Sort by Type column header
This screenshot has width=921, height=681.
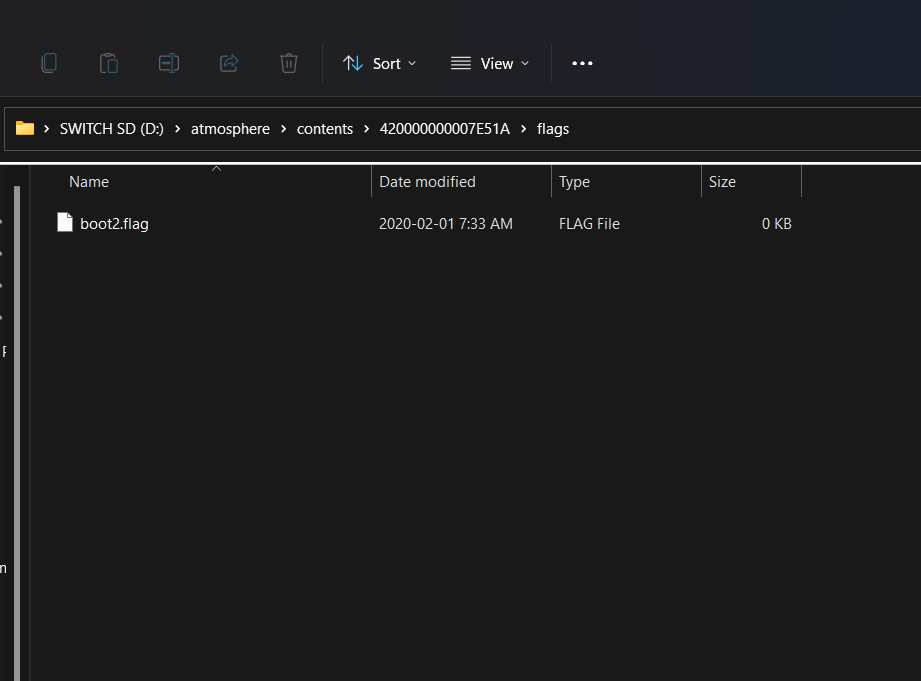tap(626, 182)
